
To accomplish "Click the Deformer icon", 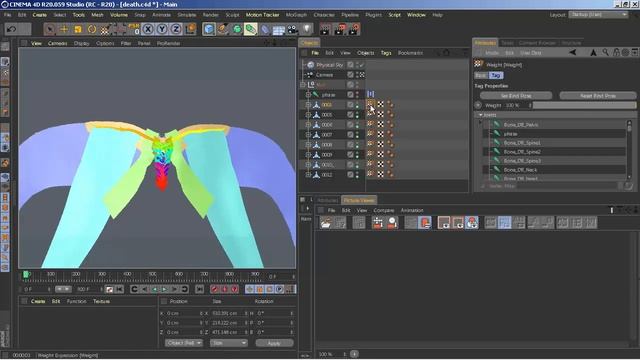I will pyautogui.click(x=265, y=29).
